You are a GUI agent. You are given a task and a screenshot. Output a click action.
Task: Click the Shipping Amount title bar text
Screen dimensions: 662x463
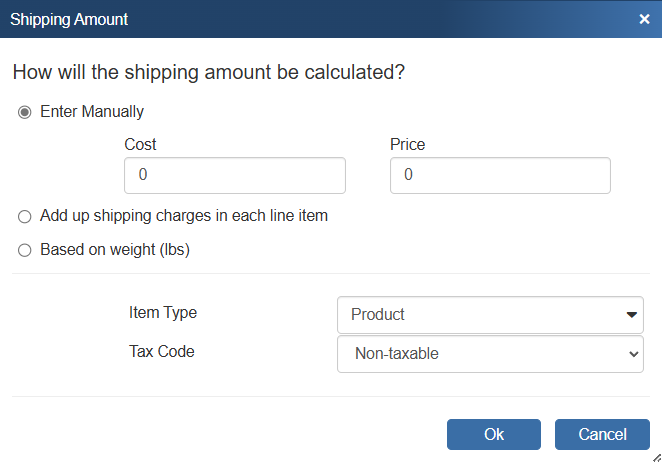point(69,19)
